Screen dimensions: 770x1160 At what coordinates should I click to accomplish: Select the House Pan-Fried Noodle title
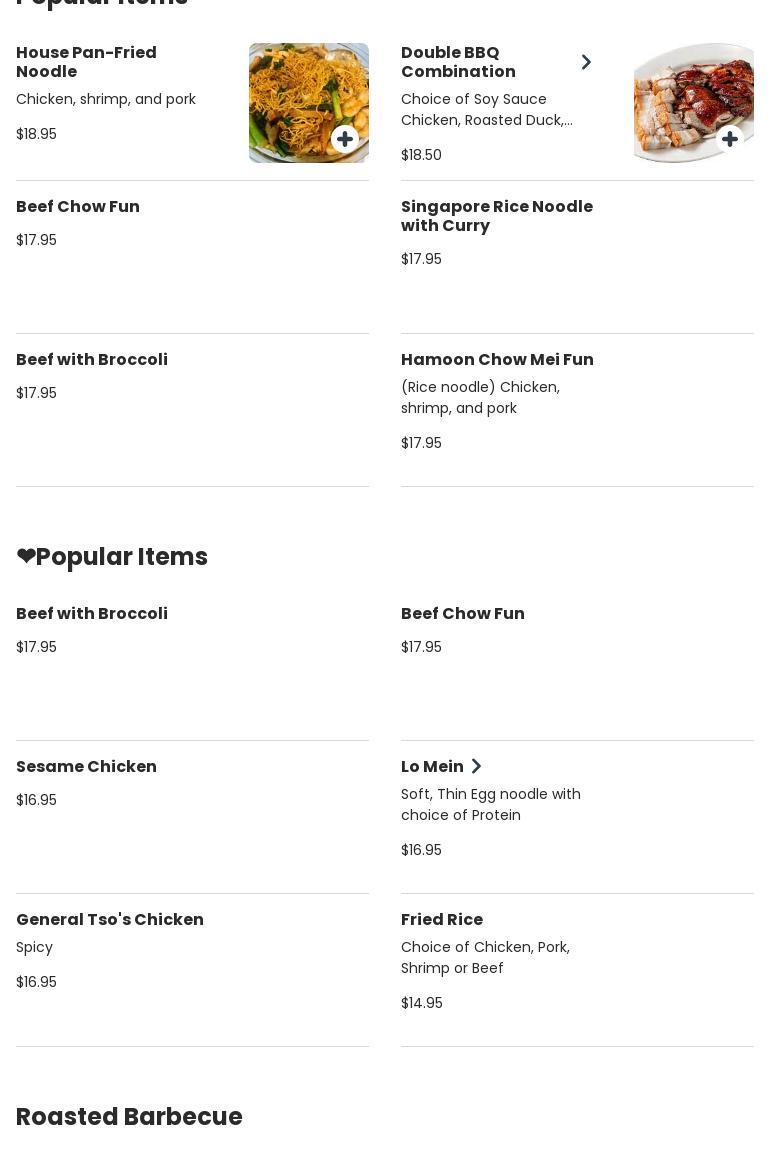point(86,62)
